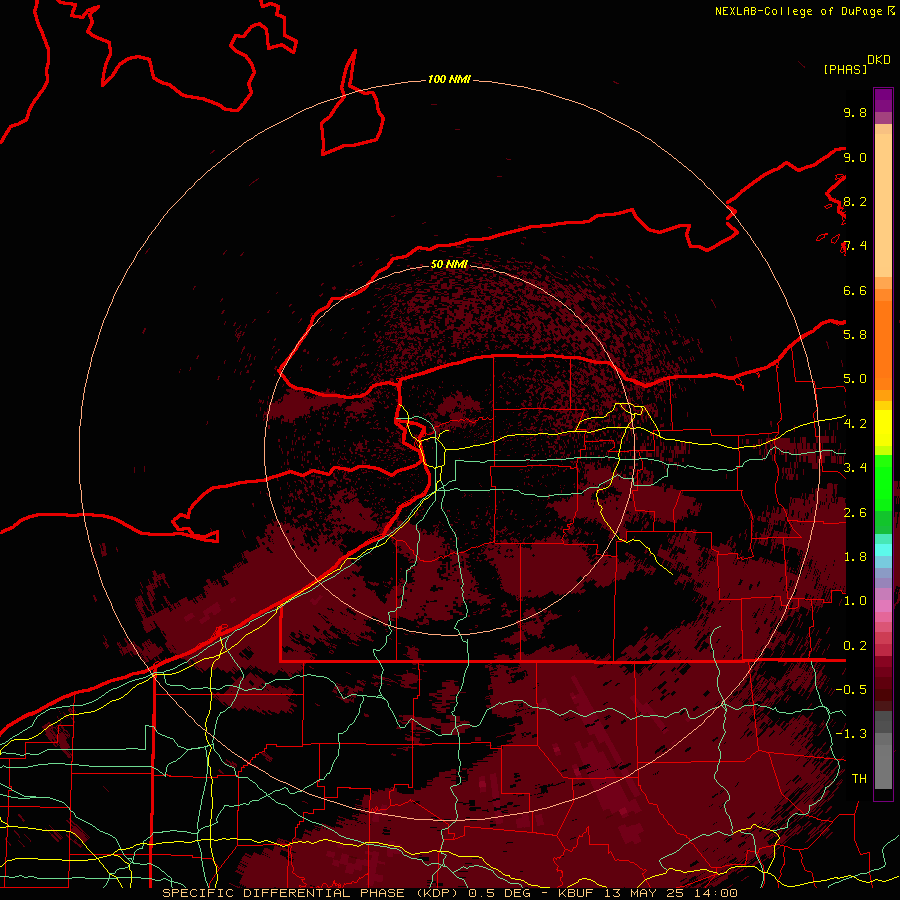This screenshot has width=900, height=900.
Task: Click the 5.8 scale value
Action: point(855,335)
